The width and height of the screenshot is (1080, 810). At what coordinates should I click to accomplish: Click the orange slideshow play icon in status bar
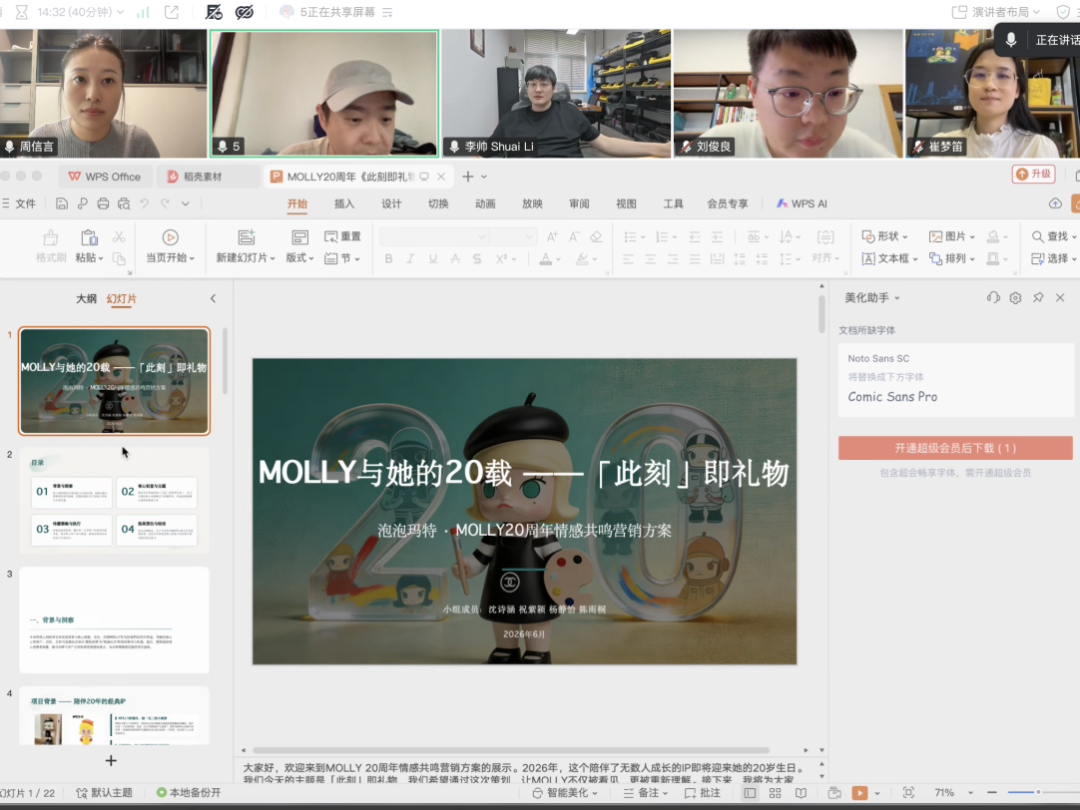[x=860, y=793]
